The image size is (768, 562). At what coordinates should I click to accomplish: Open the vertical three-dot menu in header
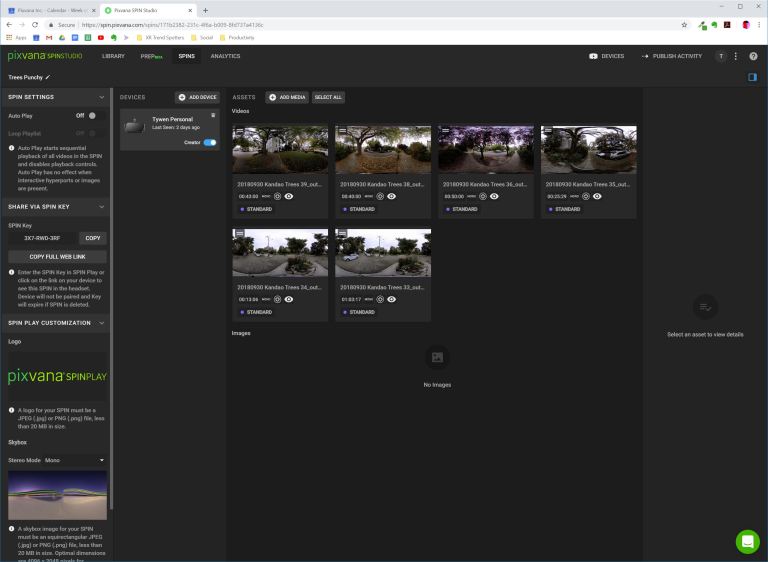[736, 56]
